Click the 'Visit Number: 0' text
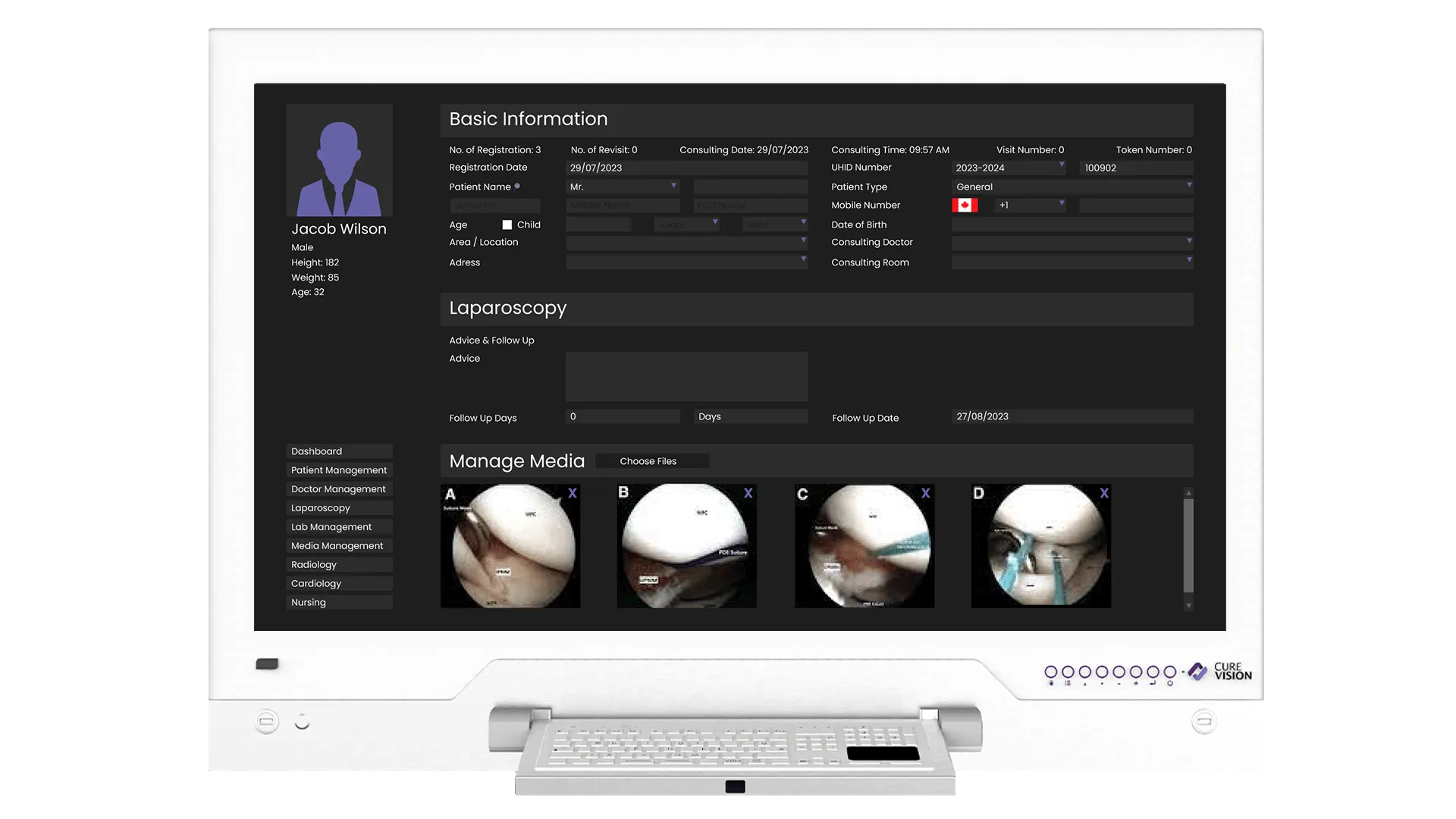 (x=1031, y=150)
